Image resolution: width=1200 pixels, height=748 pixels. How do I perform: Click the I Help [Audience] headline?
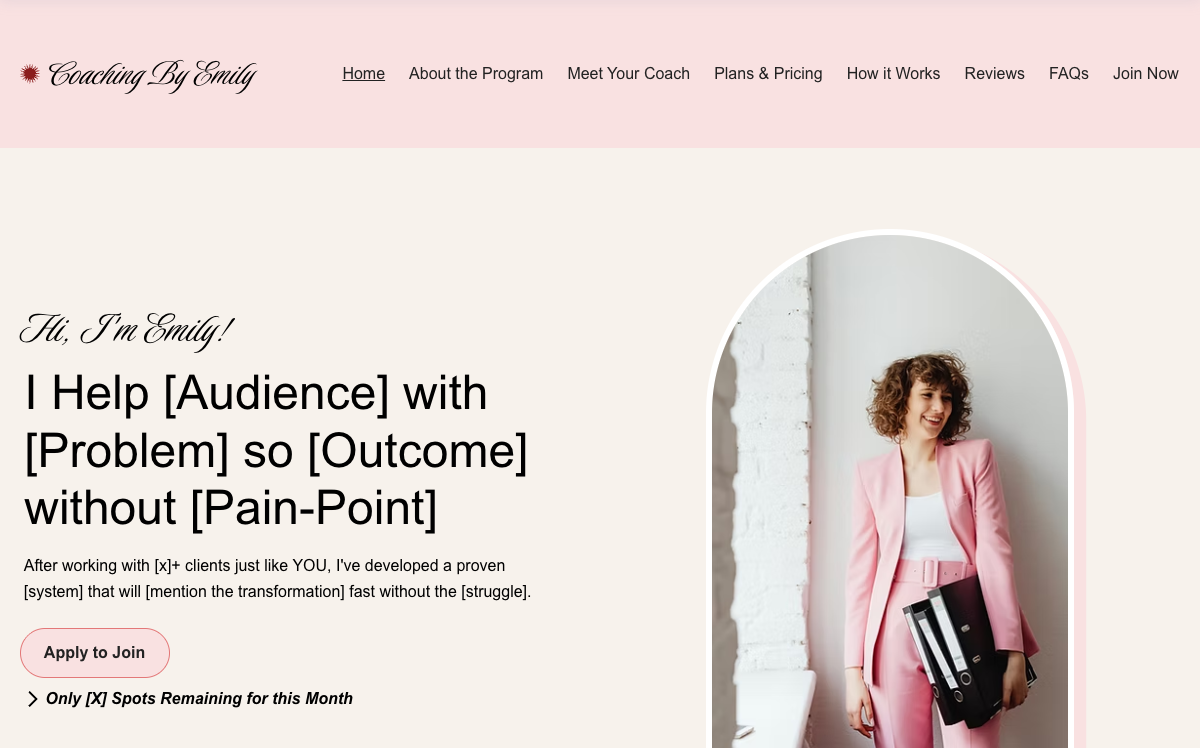click(276, 449)
